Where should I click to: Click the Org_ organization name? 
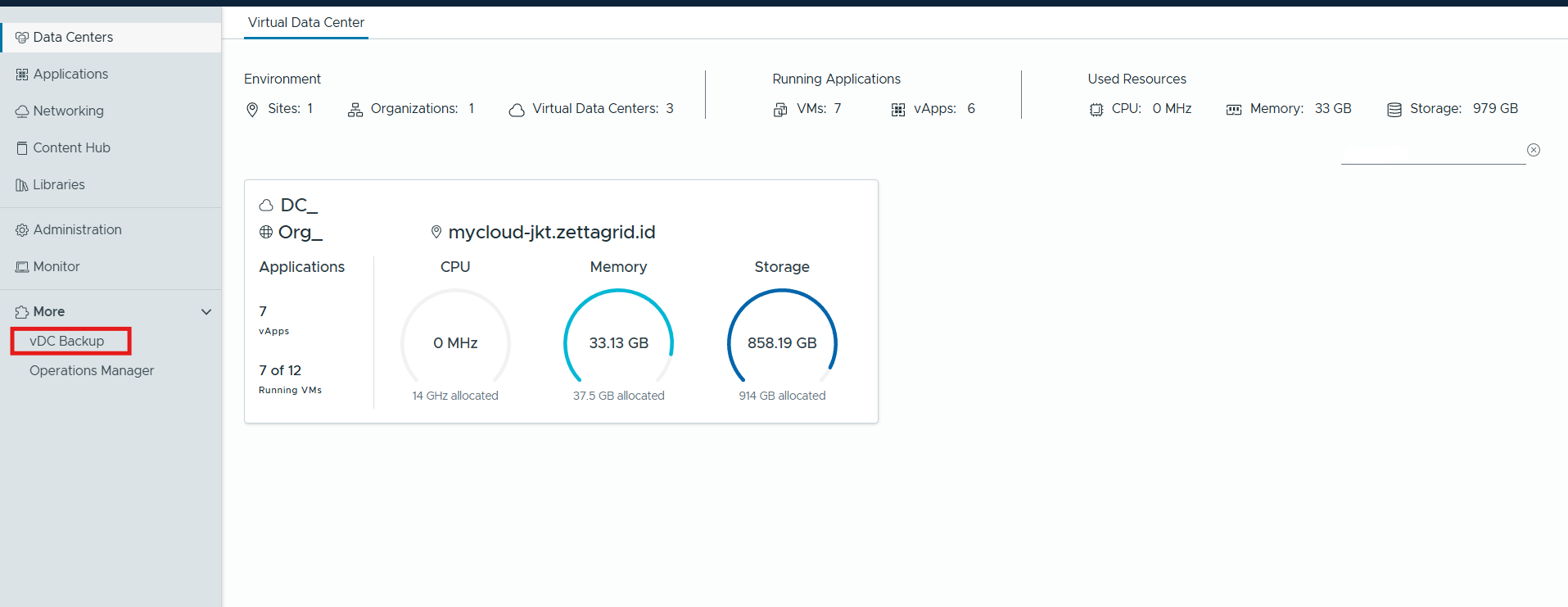click(300, 233)
